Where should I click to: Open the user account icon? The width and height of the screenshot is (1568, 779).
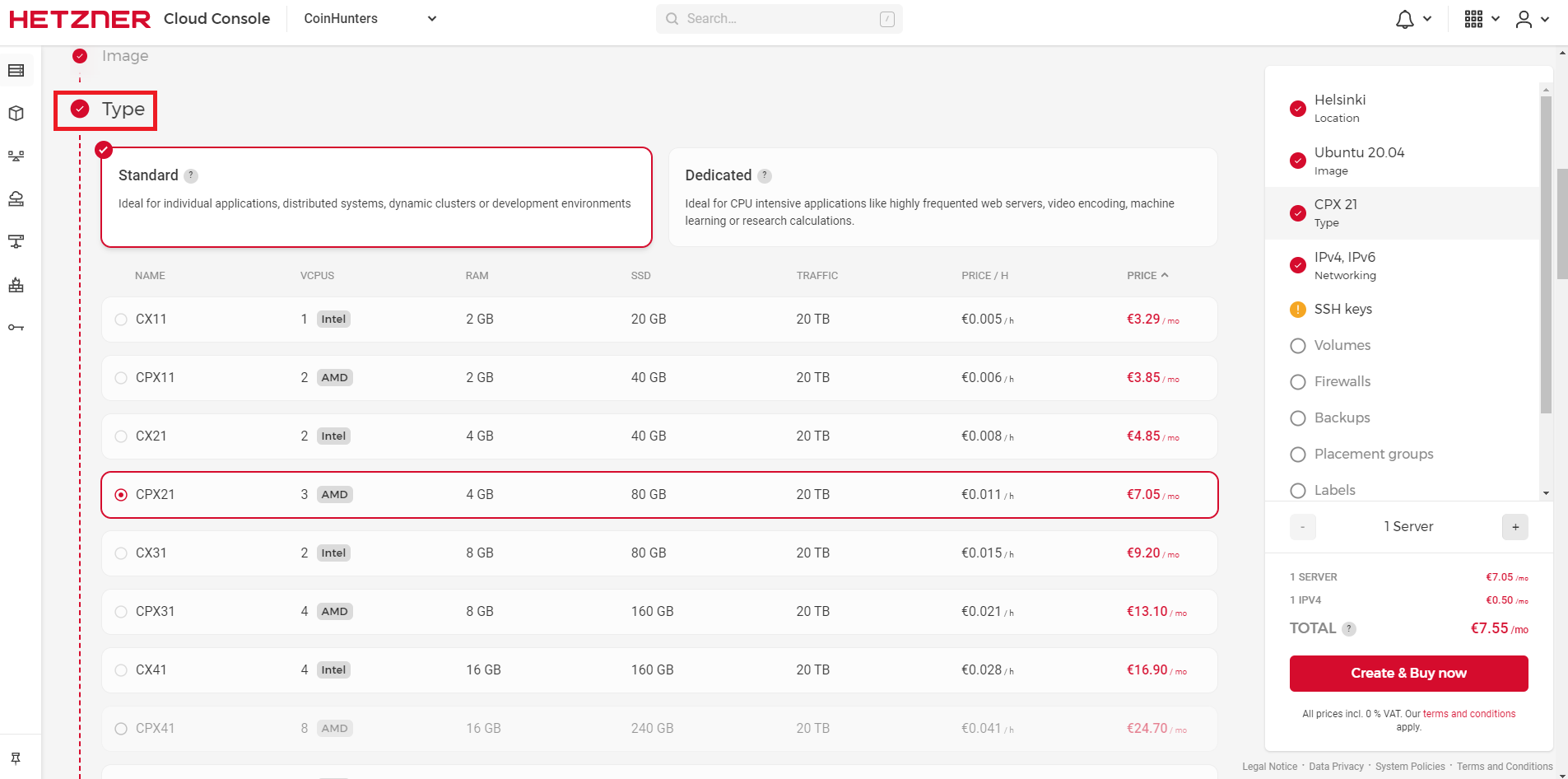(x=1524, y=19)
